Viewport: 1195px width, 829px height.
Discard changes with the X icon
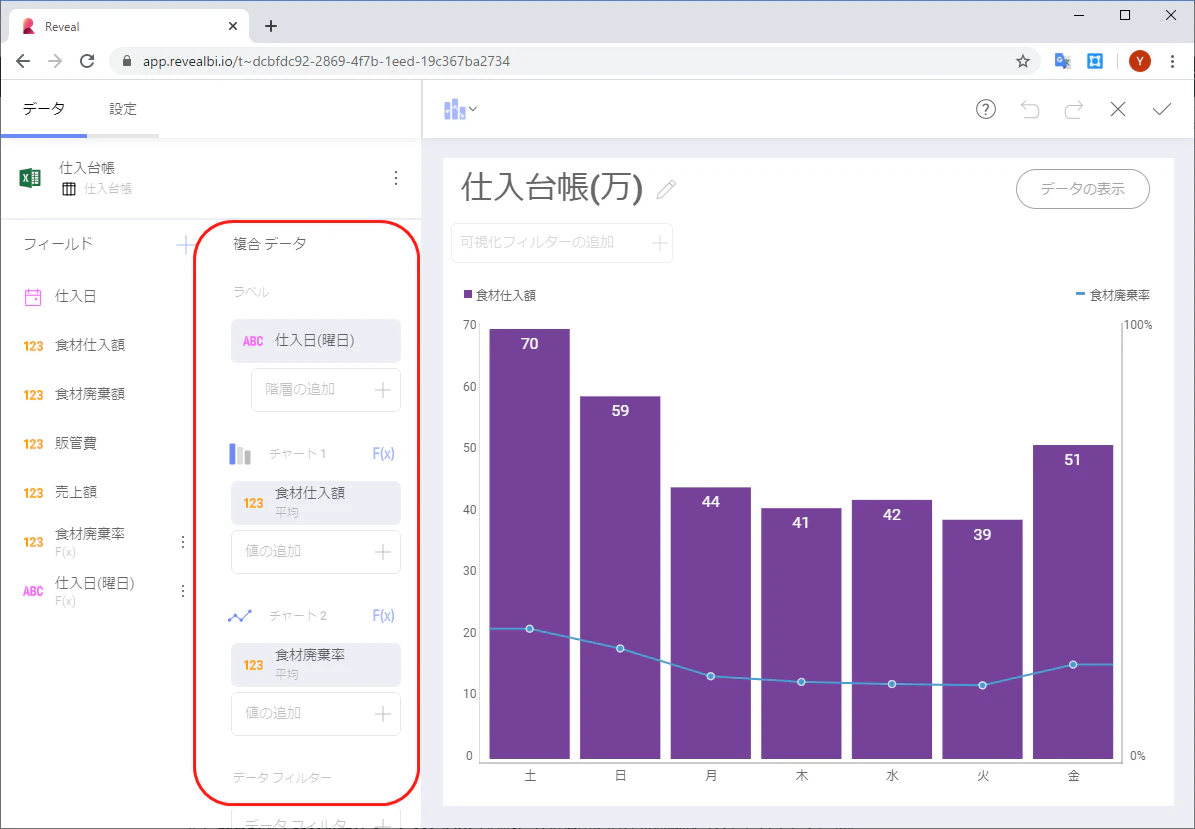[1118, 110]
